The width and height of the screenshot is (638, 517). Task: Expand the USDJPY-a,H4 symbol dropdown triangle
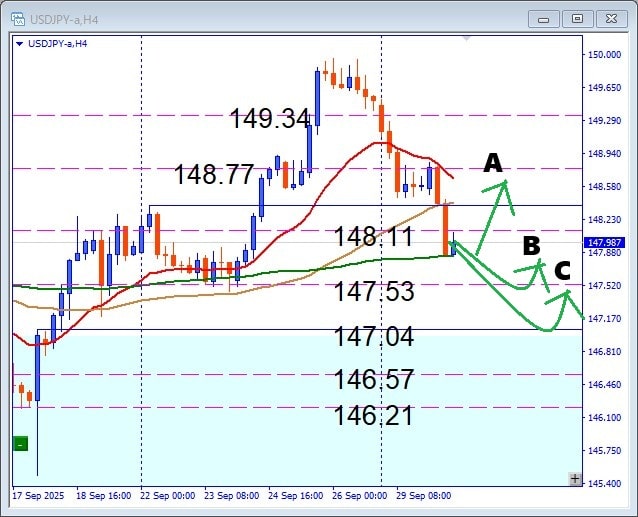coord(20,43)
